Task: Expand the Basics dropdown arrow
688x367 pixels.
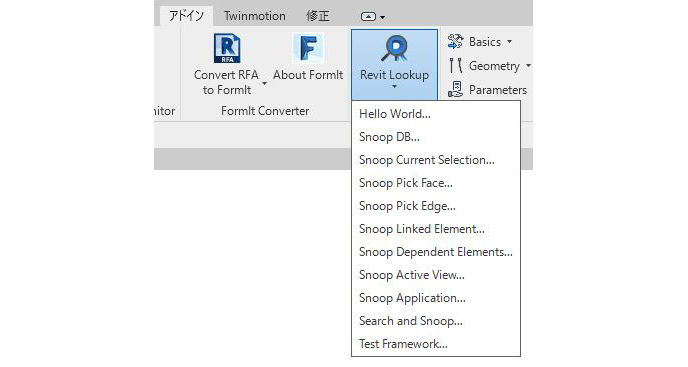Action: pos(509,42)
